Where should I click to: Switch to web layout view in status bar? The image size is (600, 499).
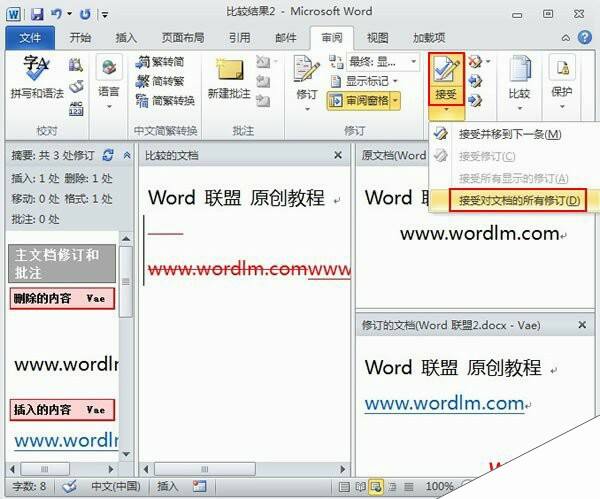tap(376, 487)
